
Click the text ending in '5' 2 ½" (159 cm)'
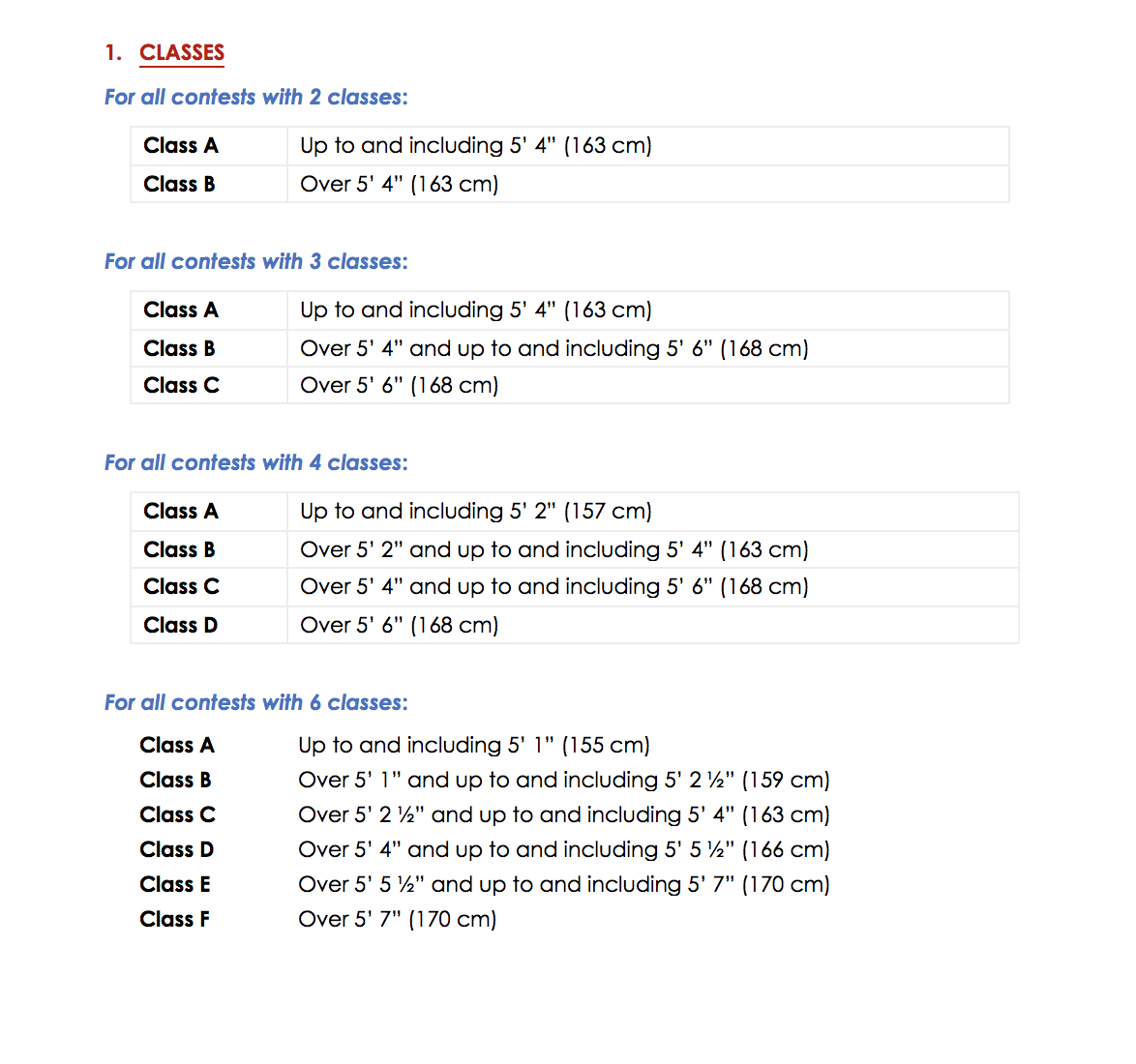(563, 781)
